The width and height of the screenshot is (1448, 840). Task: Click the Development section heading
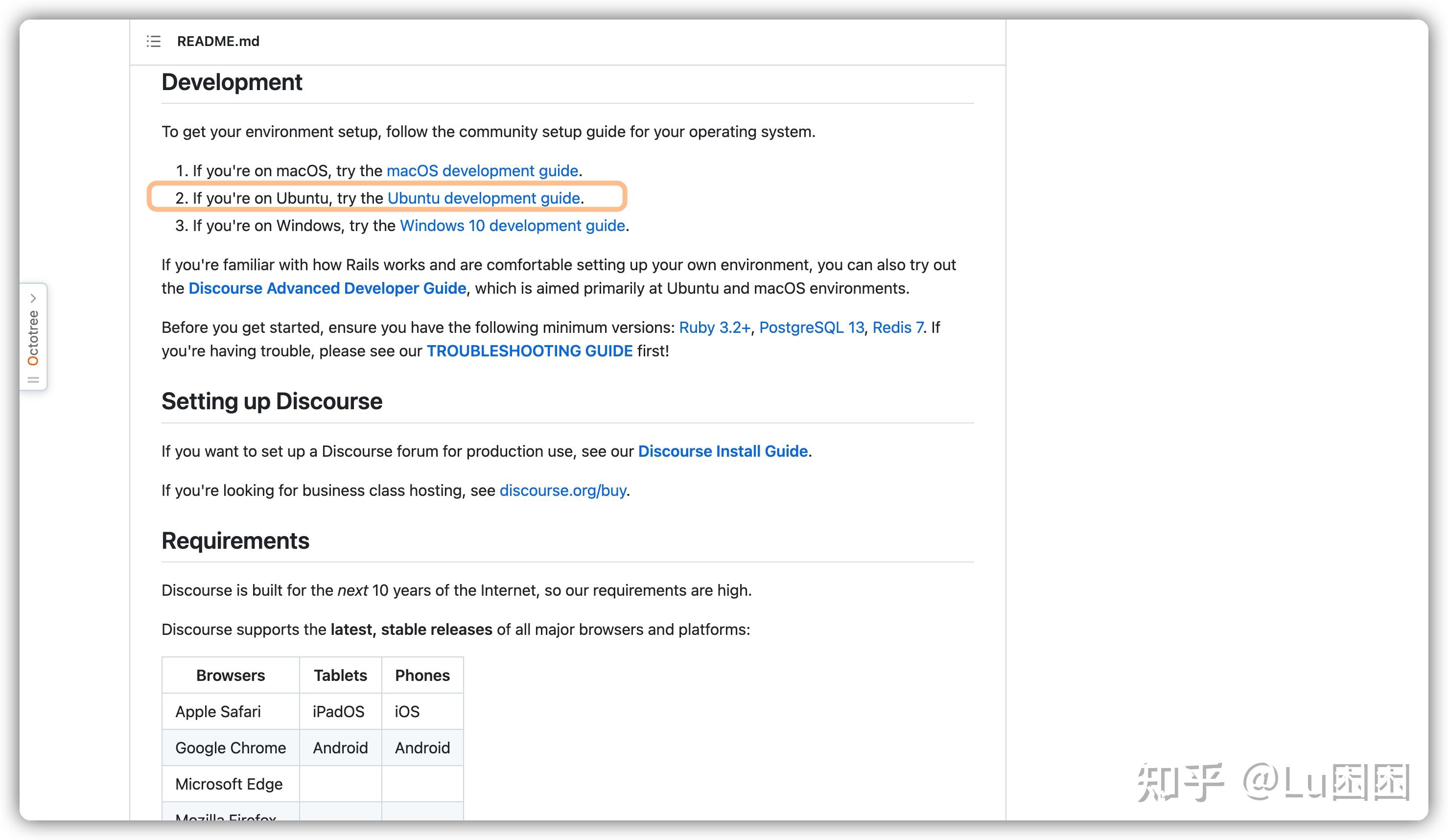(x=232, y=83)
